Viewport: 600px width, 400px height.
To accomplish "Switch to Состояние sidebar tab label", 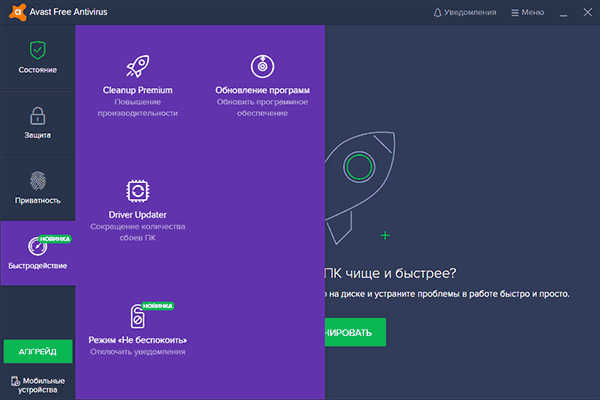I will coord(38,70).
